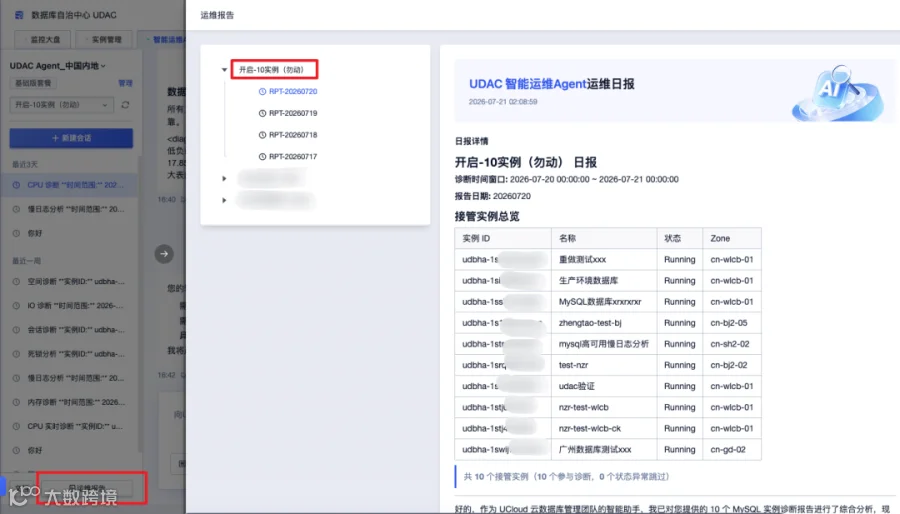Open the CPU 诊断 时间范围 conversation
The image size is (900, 514).
(x=71, y=185)
